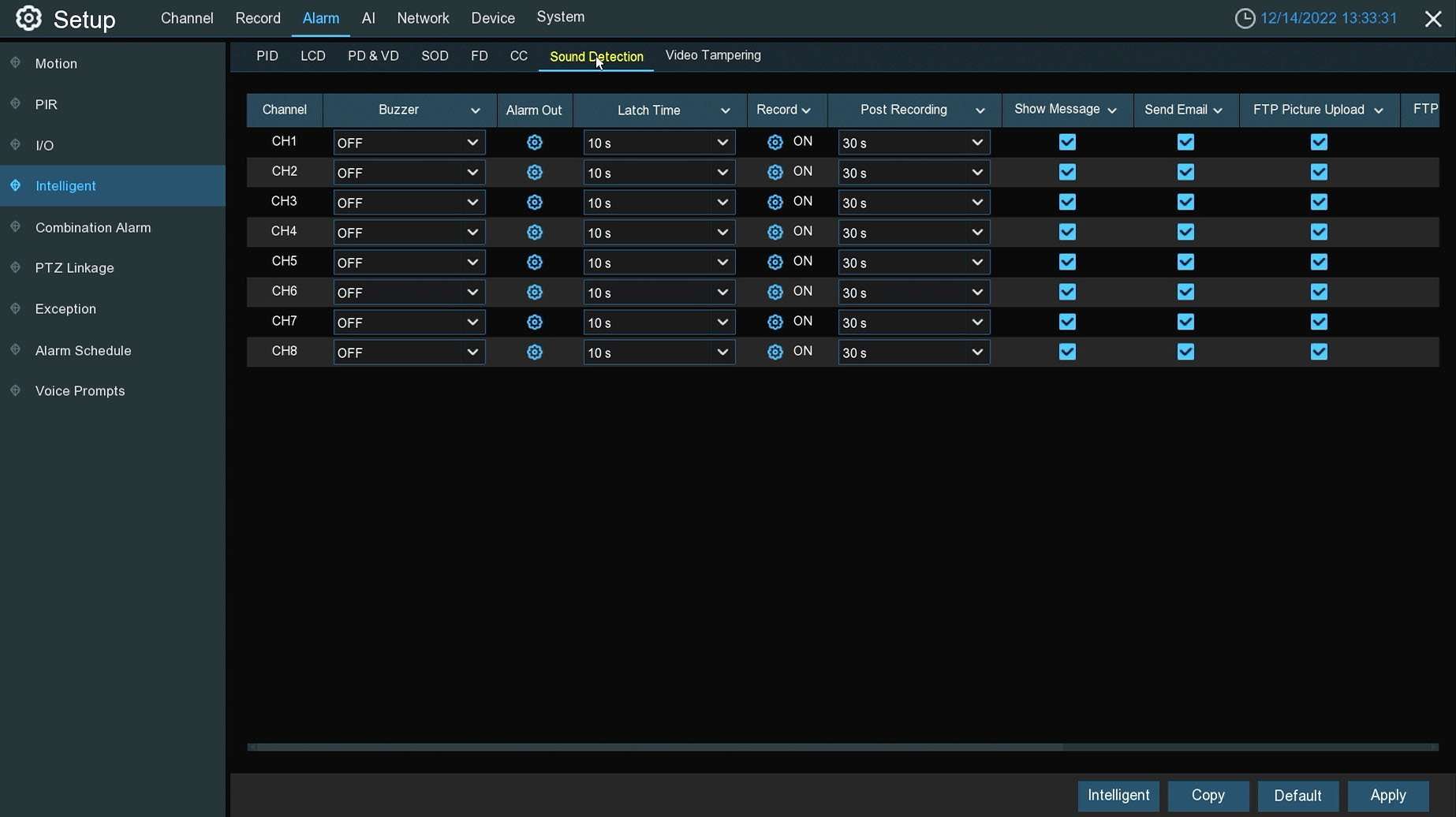Click Record settings gear for CH8
Viewport: 1456px width, 817px height.
coord(775,353)
